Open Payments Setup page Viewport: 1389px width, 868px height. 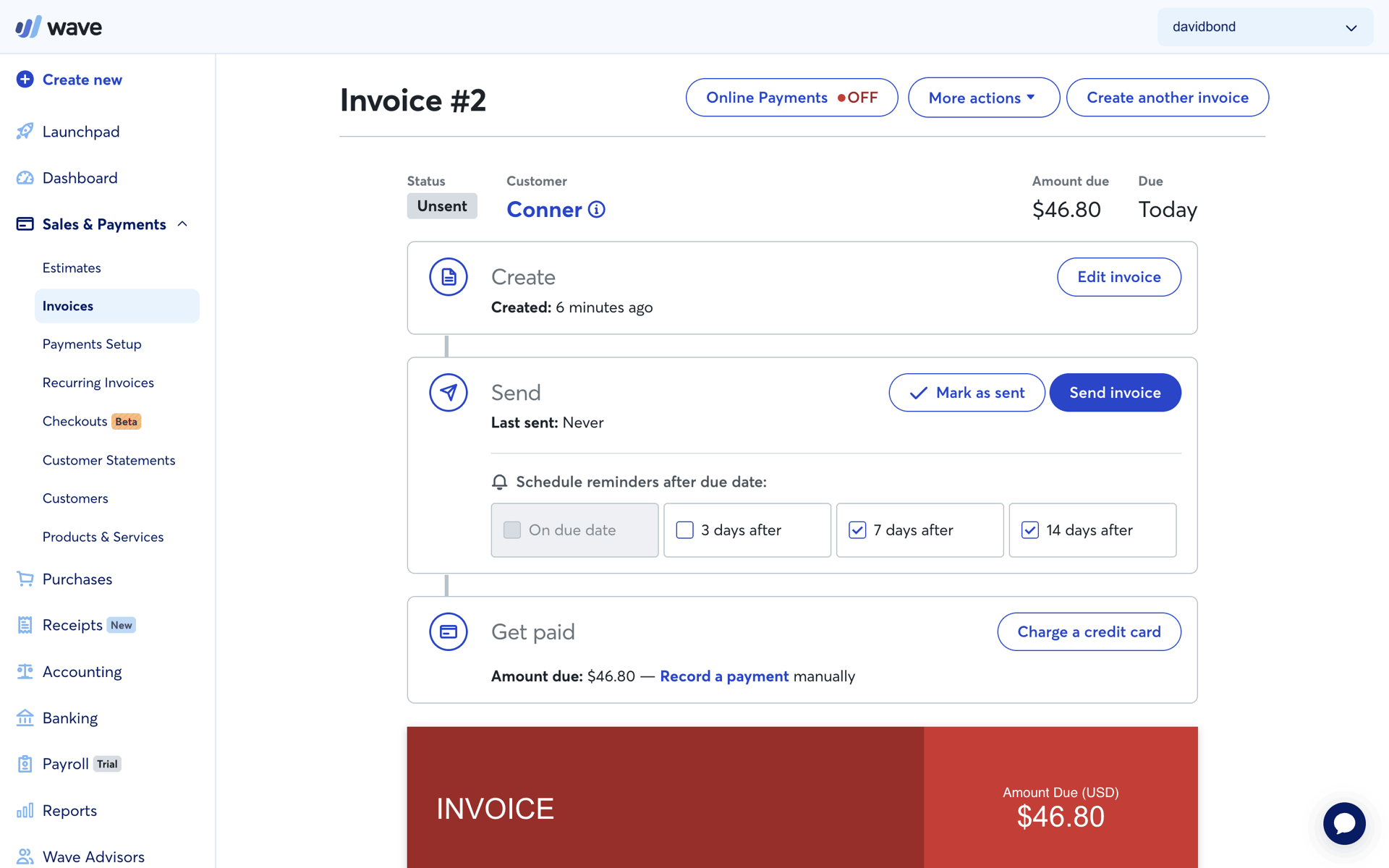coord(92,344)
